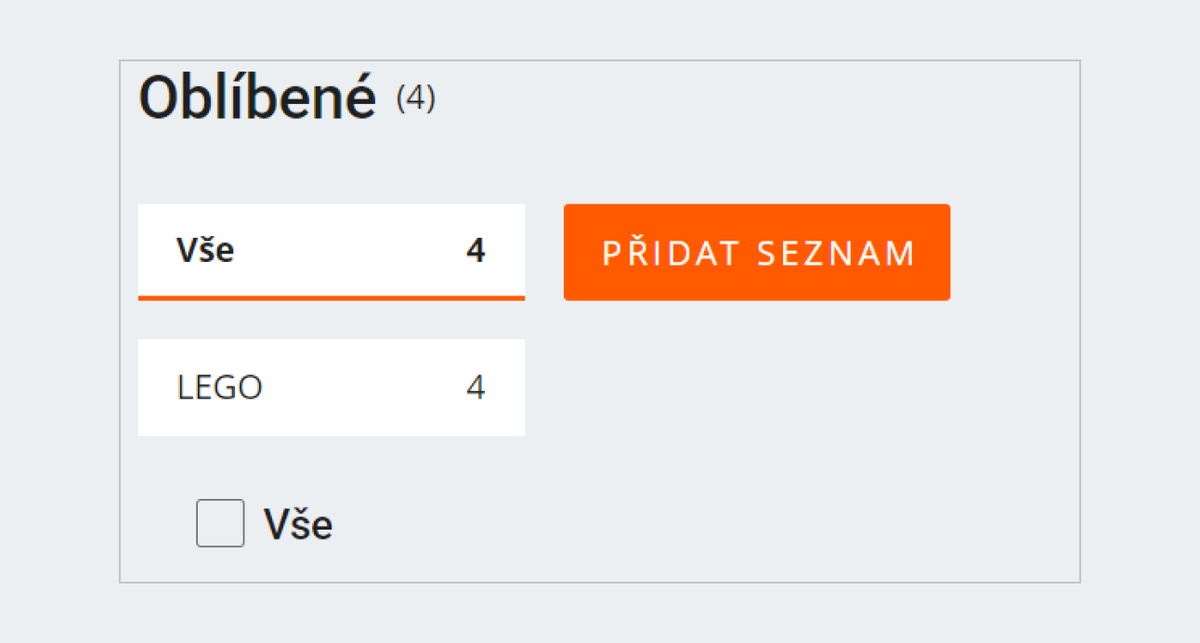Click the (4) count beside Oblíbené
1200x643 pixels.
[416, 99]
